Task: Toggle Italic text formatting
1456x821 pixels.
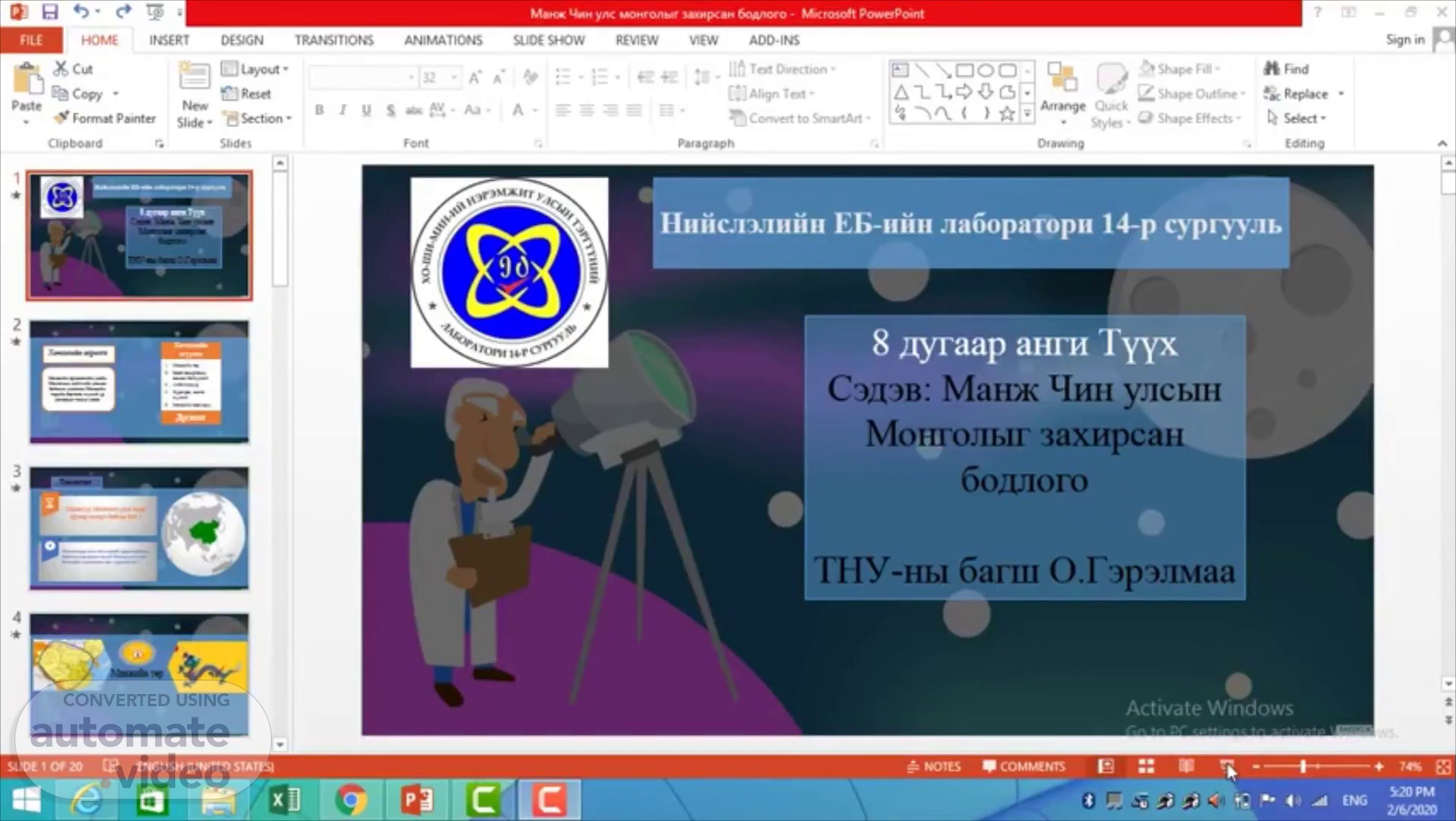Action: pos(343,111)
